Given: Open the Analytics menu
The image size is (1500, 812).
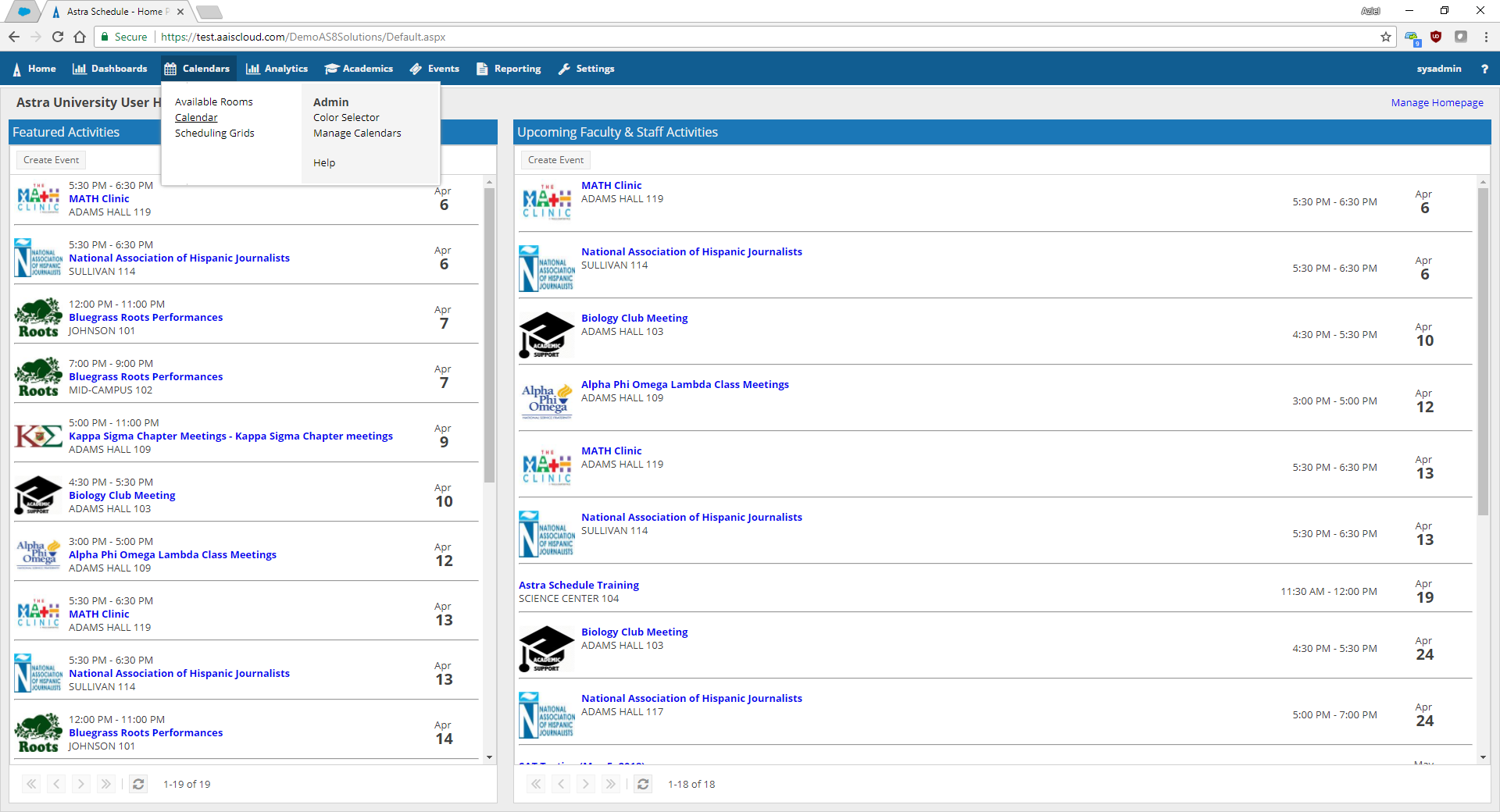Looking at the screenshot, I should (x=277, y=69).
